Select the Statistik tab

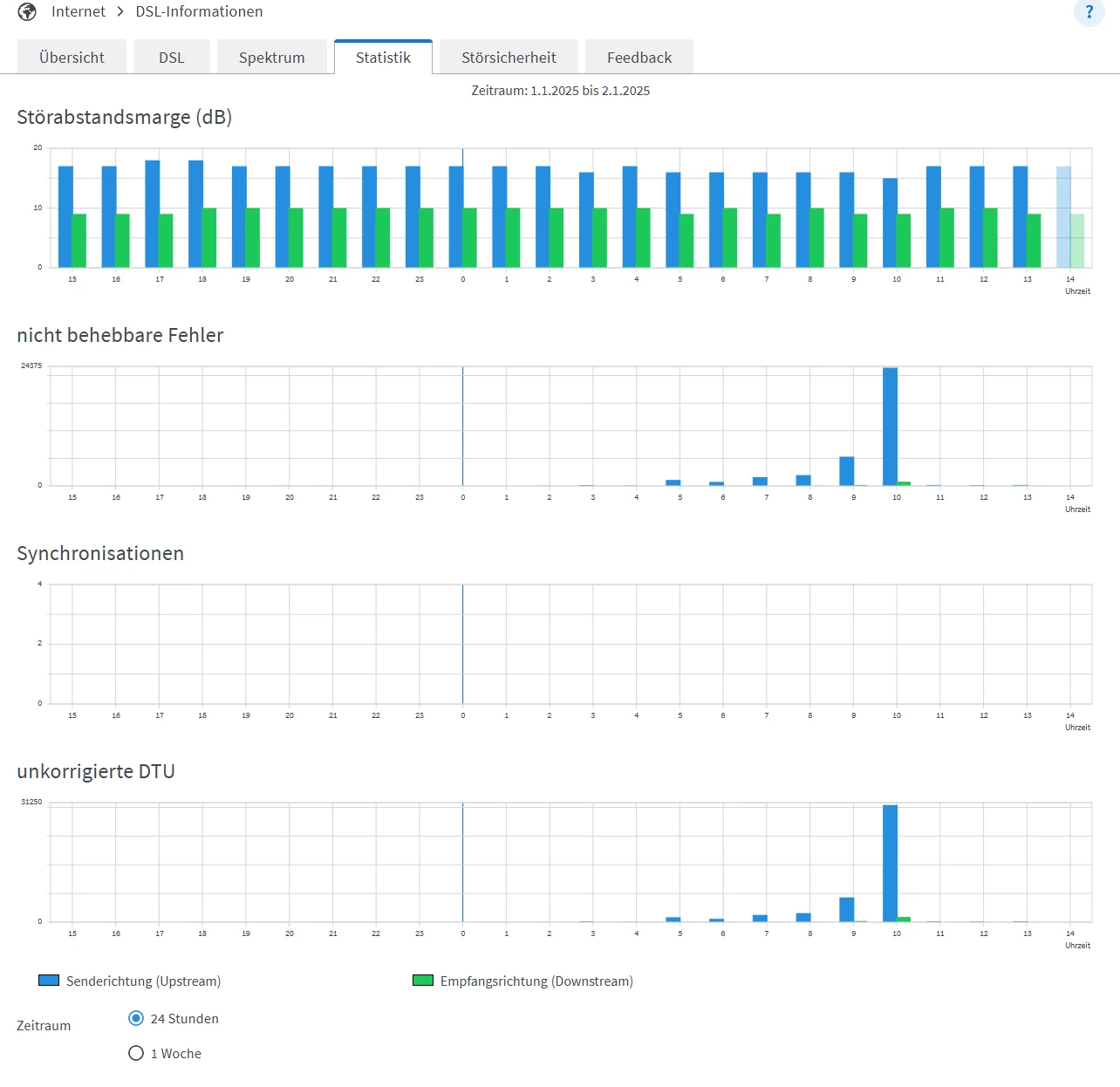383,58
